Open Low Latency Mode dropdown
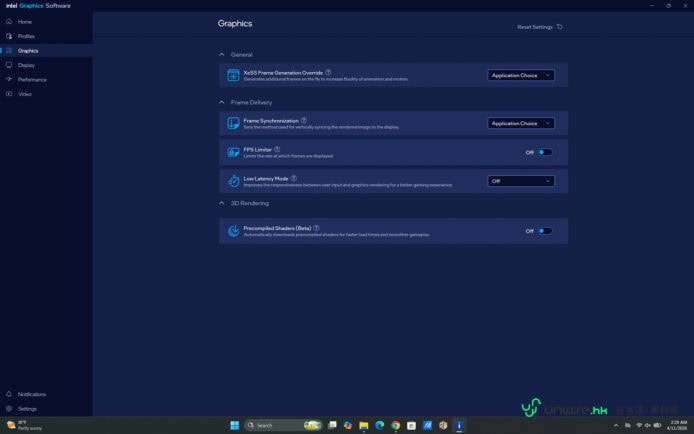Image resolution: width=694 pixels, height=434 pixels. click(x=520, y=181)
